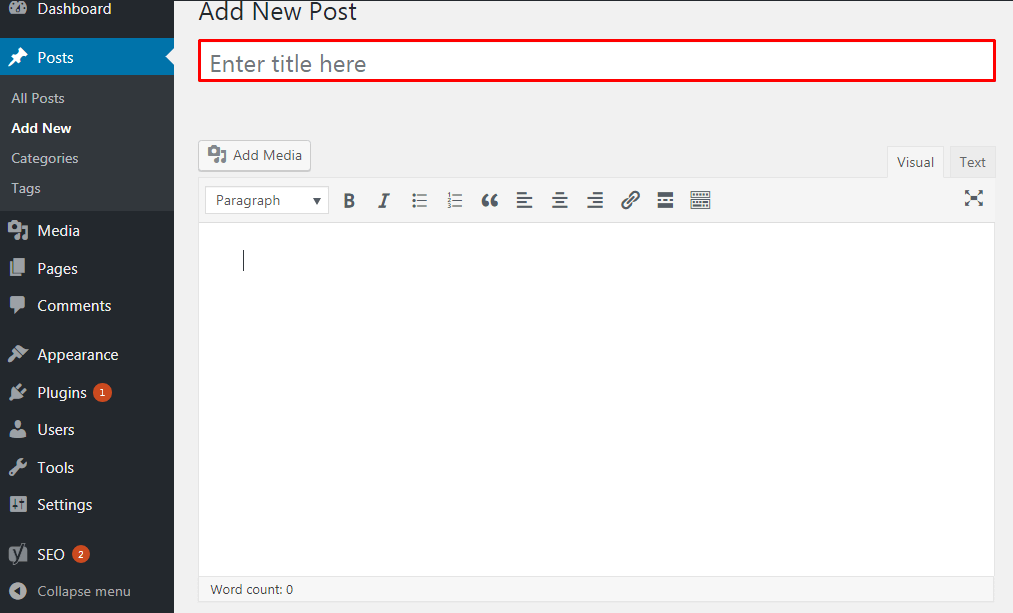
Task: Apply blockquote formatting
Action: click(490, 200)
